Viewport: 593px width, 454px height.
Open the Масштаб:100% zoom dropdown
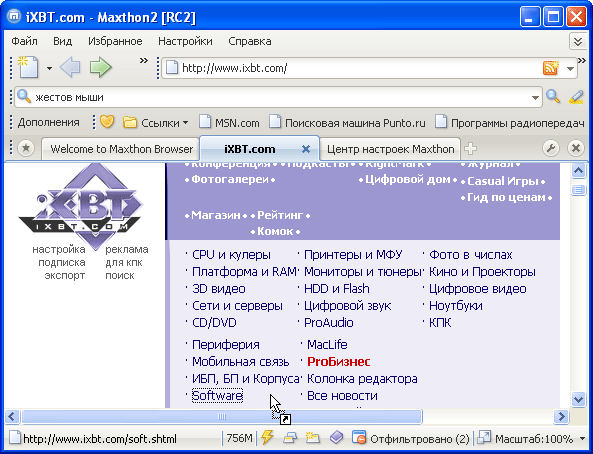point(540,439)
